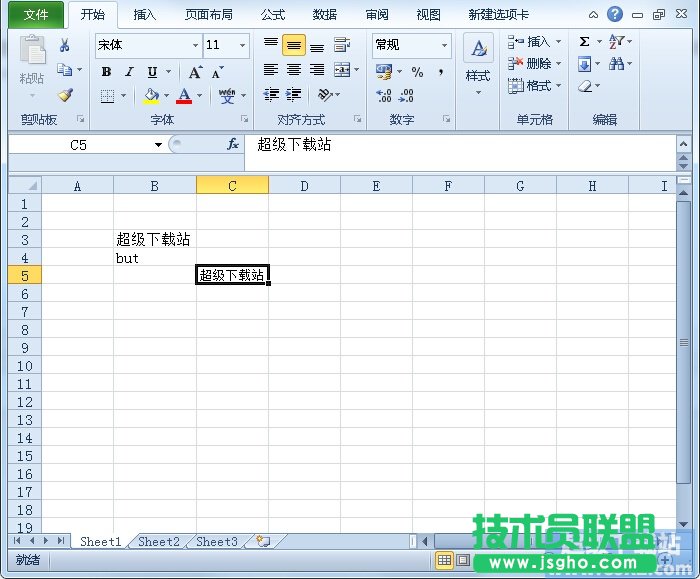Open the Insert Function fx button

coord(233,144)
